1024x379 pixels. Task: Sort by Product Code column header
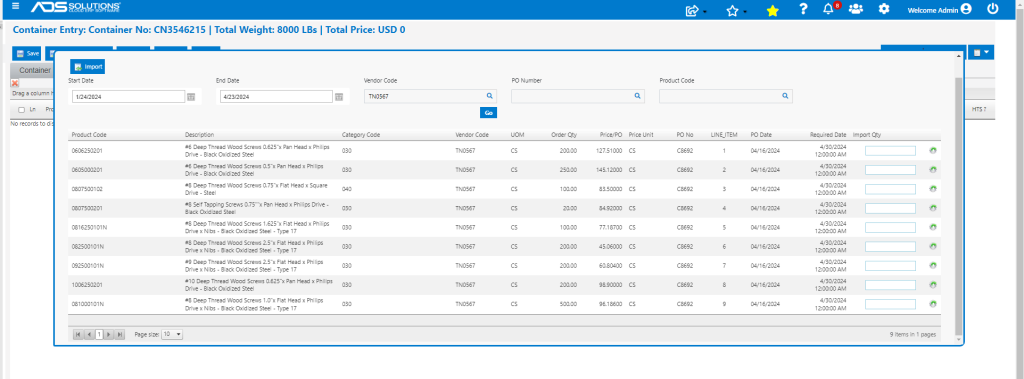89,135
